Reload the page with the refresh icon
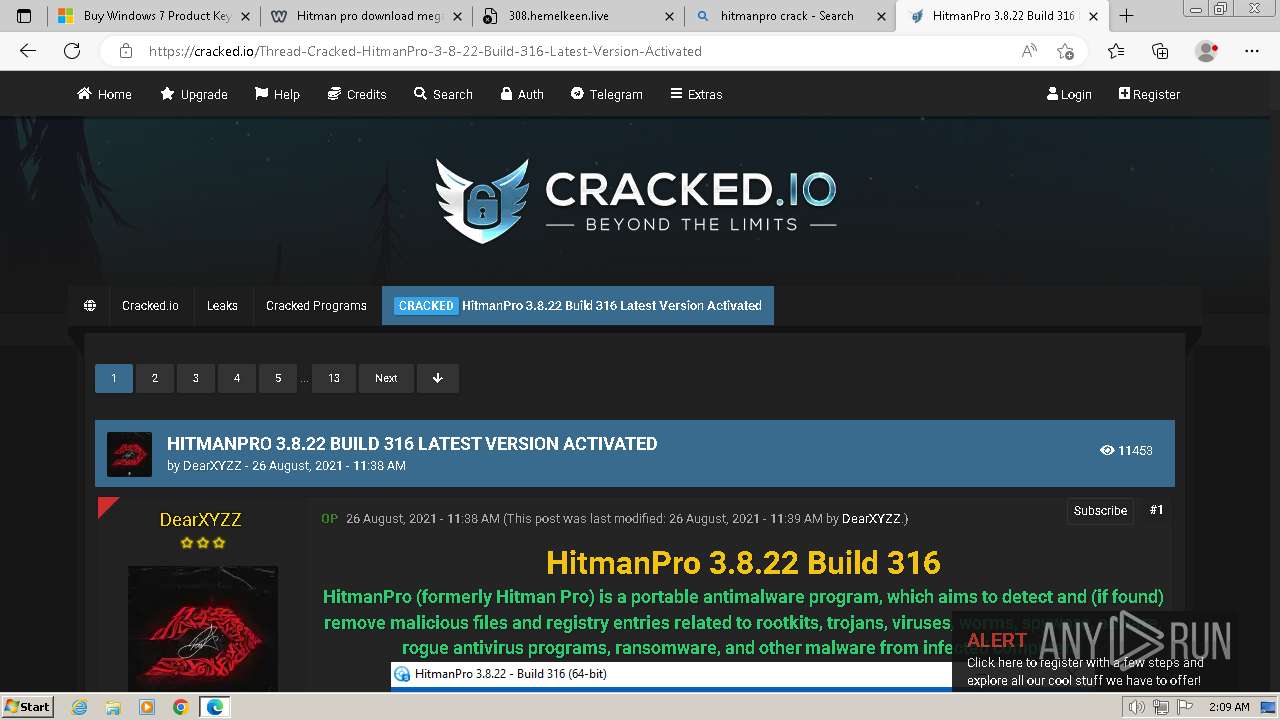 click(72, 51)
